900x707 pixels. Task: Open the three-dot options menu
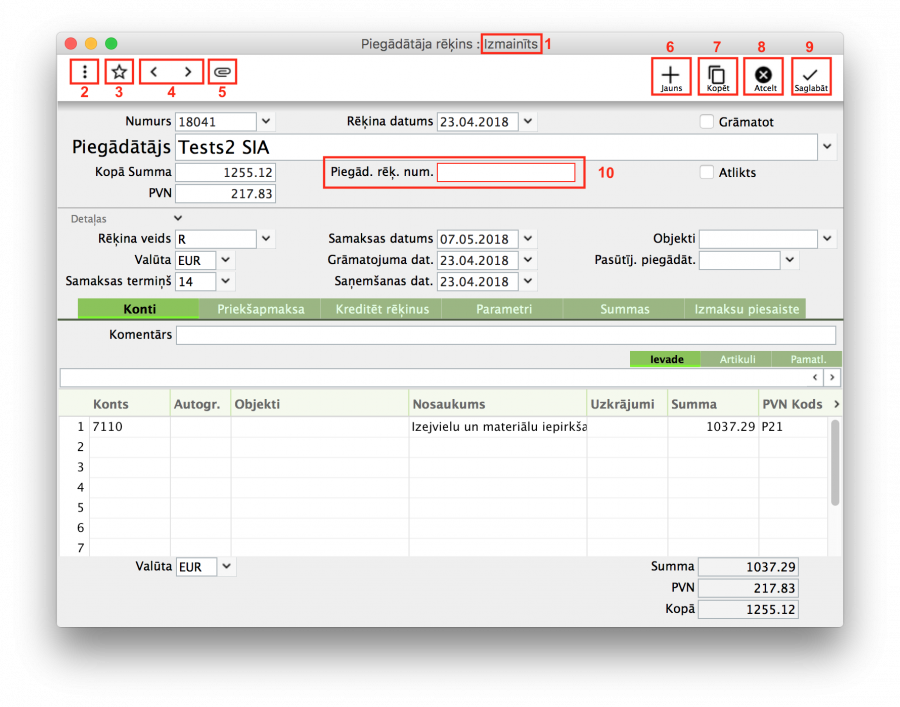(85, 72)
